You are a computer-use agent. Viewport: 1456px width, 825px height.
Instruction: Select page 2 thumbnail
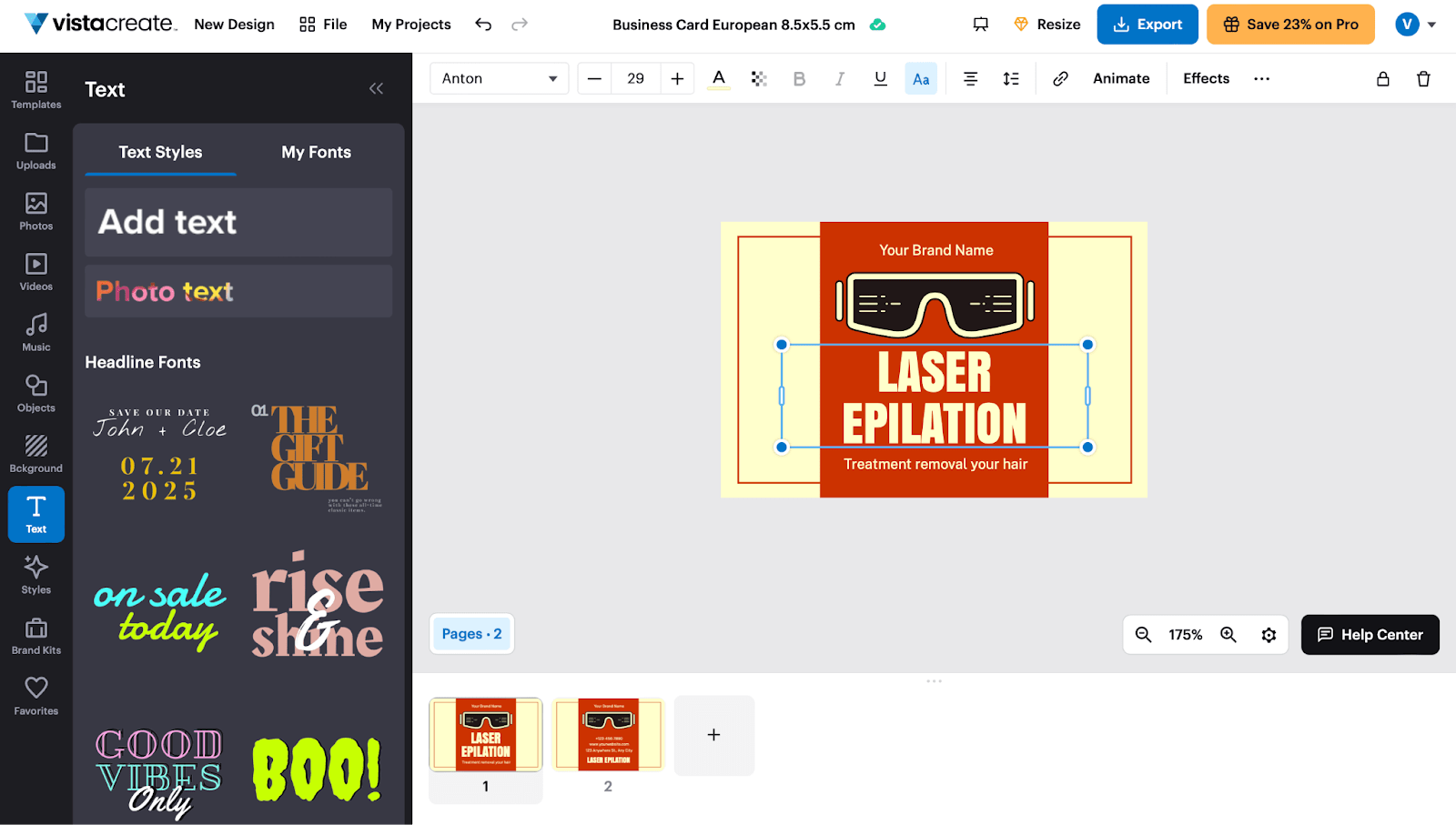(608, 735)
